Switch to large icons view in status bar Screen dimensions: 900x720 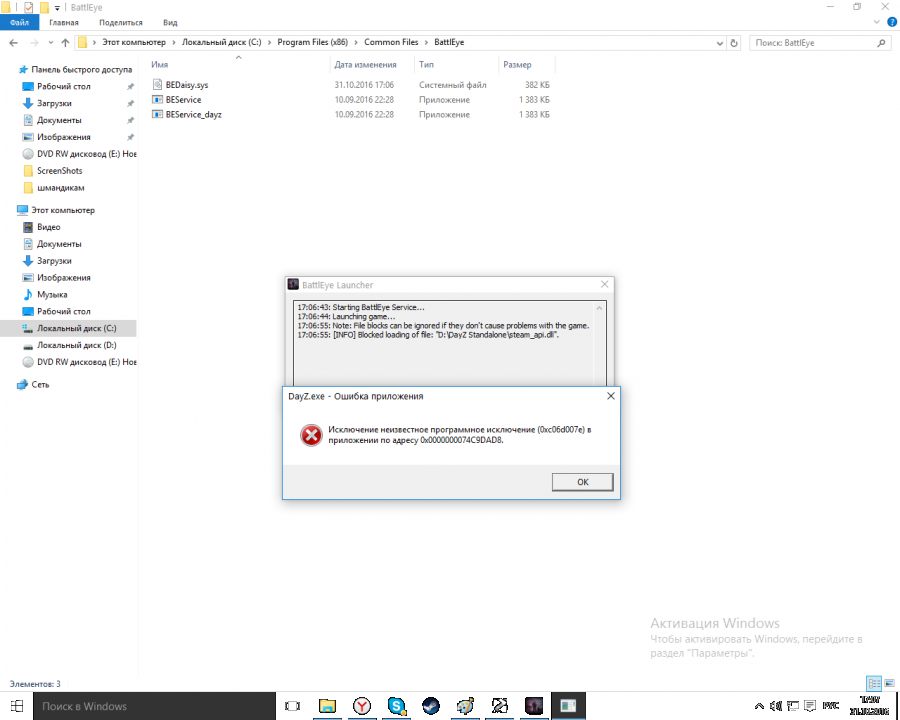point(890,683)
